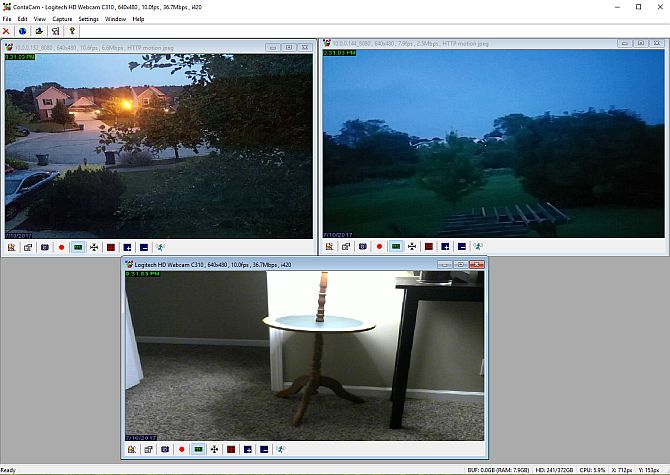This screenshot has height=475, width=670.
Task: Click the blue minus icon on backyard camera
Action: (462, 246)
